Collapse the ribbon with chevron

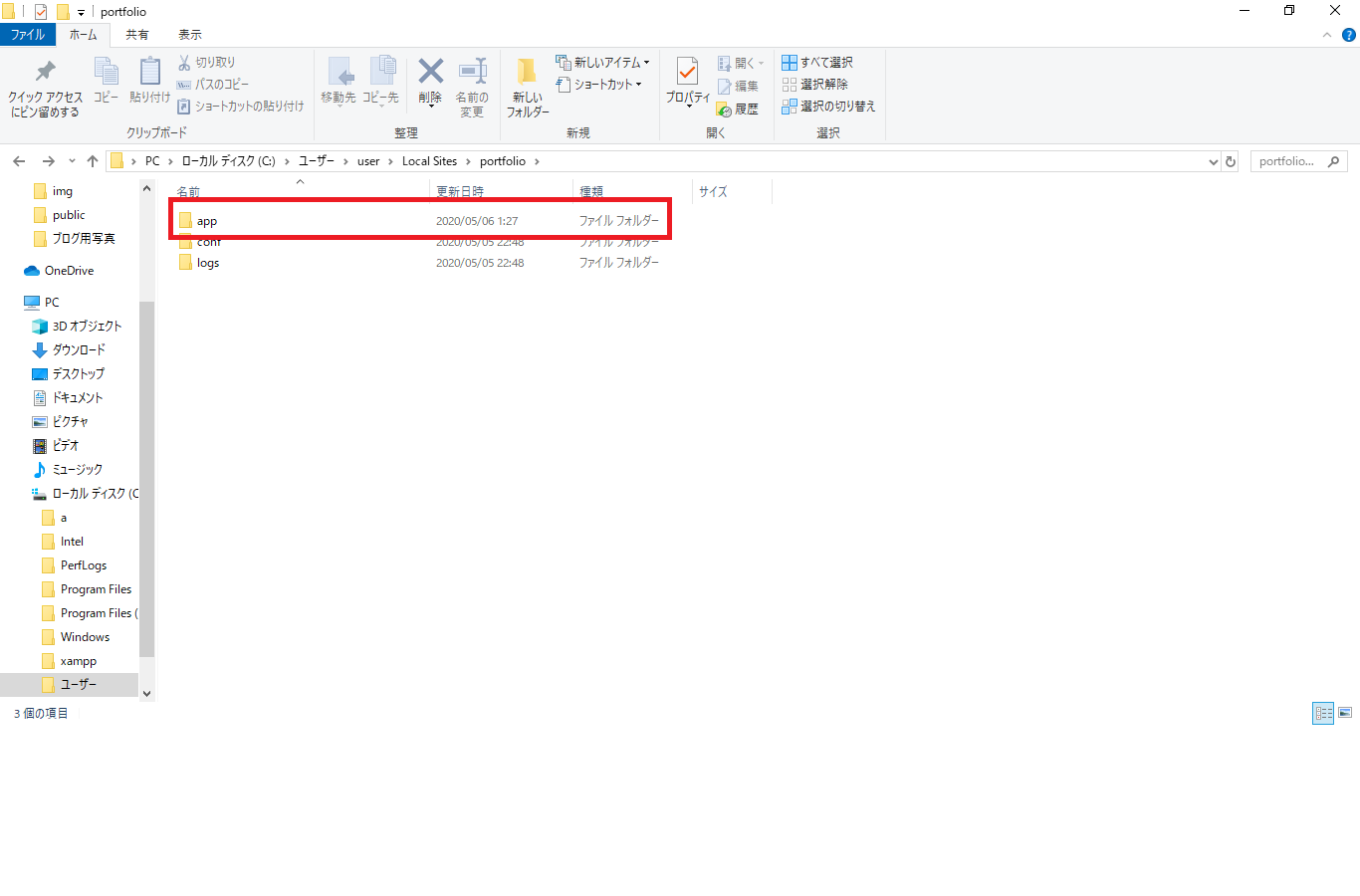click(x=1327, y=35)
